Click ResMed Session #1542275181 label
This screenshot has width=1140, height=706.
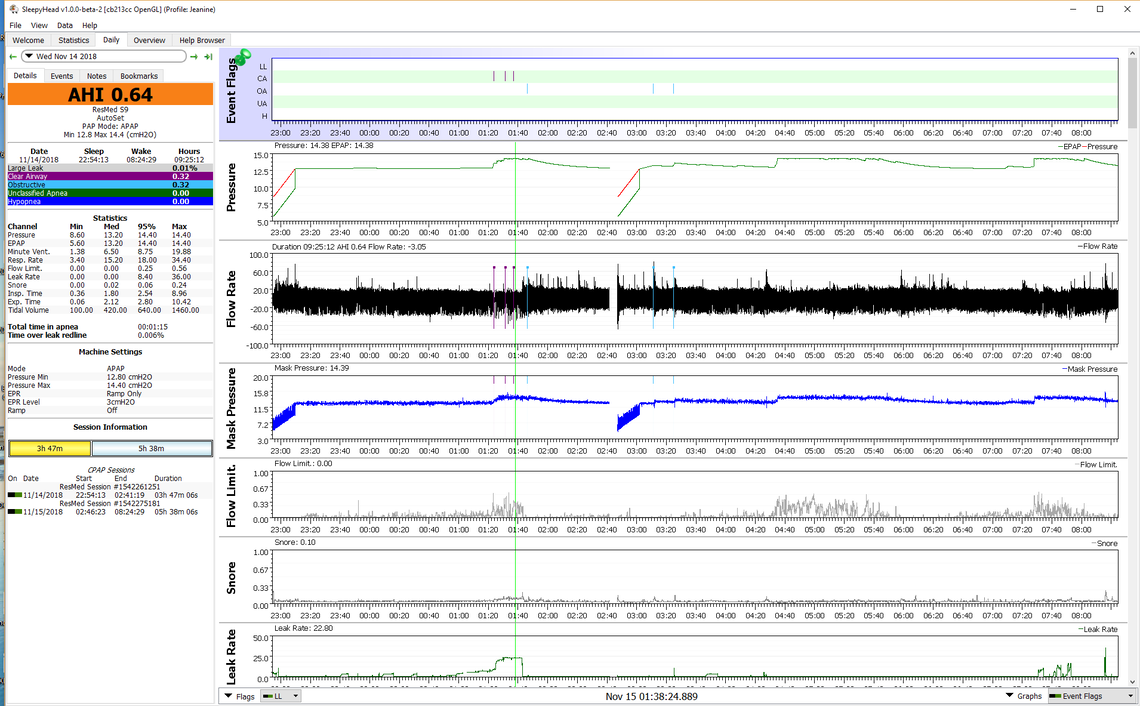[110, 504]
